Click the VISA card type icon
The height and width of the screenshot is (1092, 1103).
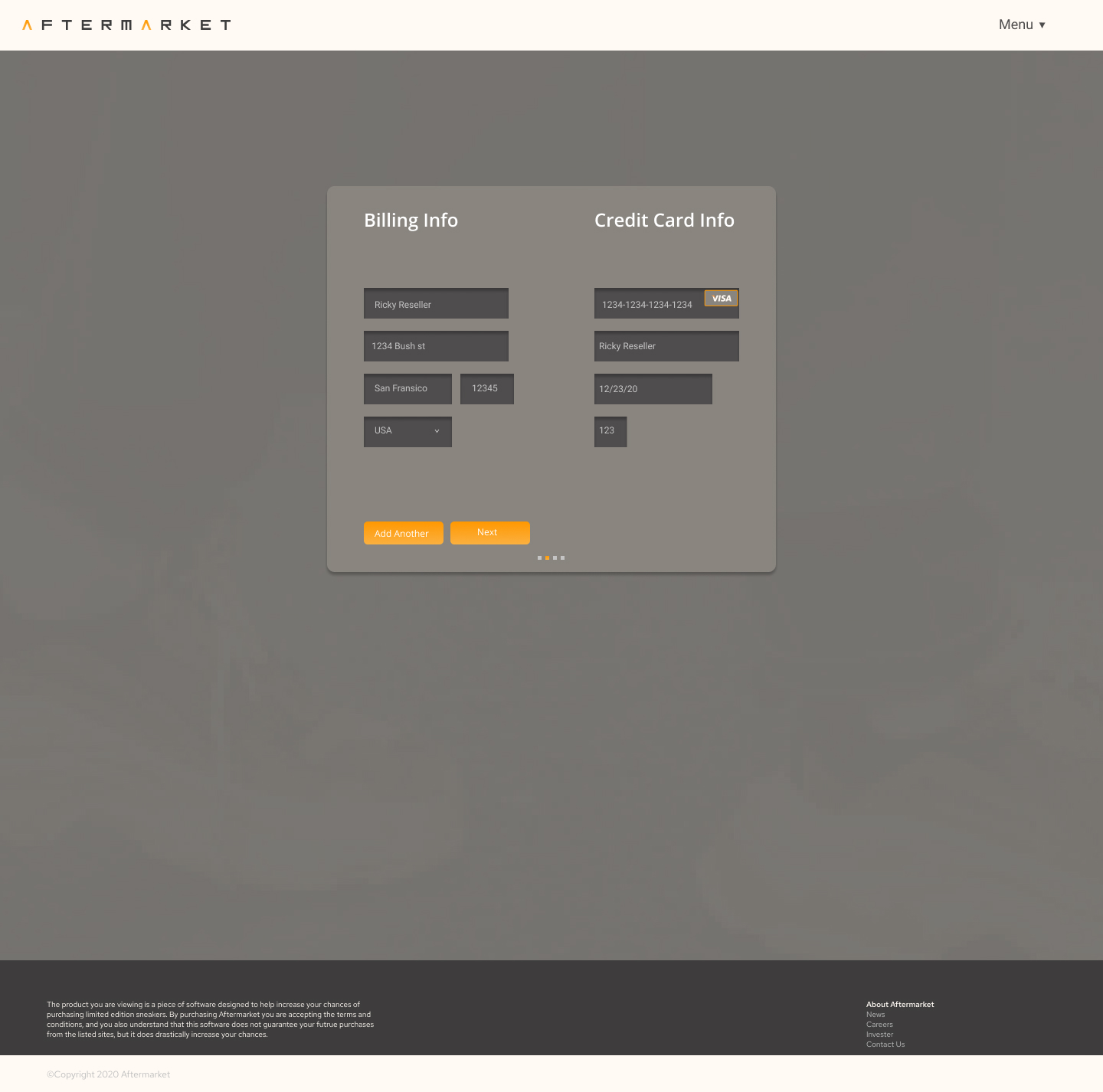721,299
